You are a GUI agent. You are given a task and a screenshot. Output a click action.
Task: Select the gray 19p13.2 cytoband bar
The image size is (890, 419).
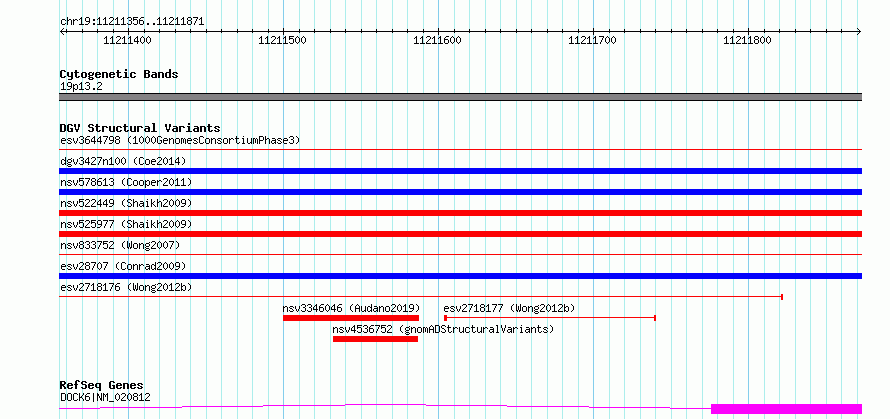pyautogui.click(x=460, y=97)
